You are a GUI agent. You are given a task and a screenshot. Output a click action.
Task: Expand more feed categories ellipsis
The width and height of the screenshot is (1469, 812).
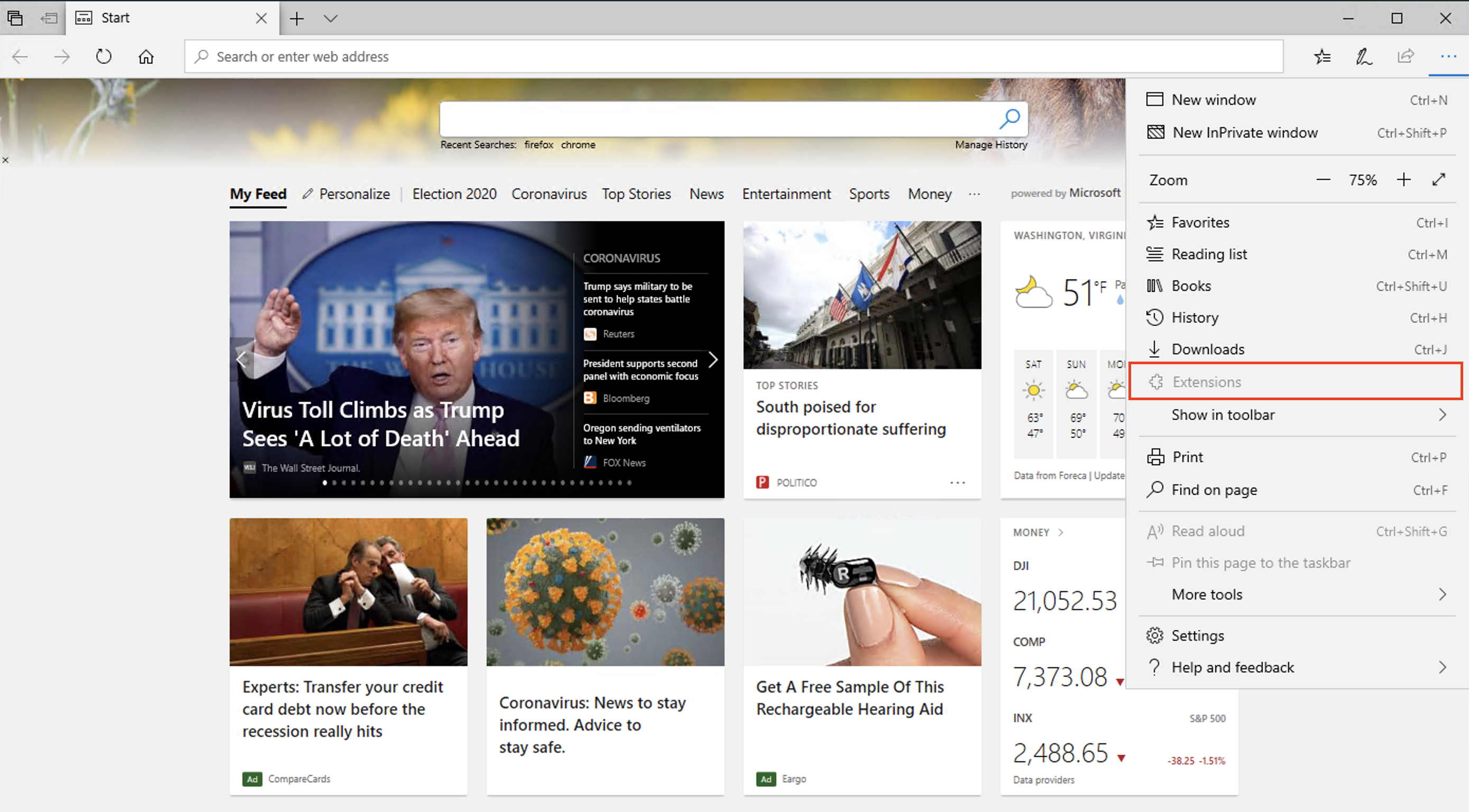pyautogui.click(x=974, y=194)
